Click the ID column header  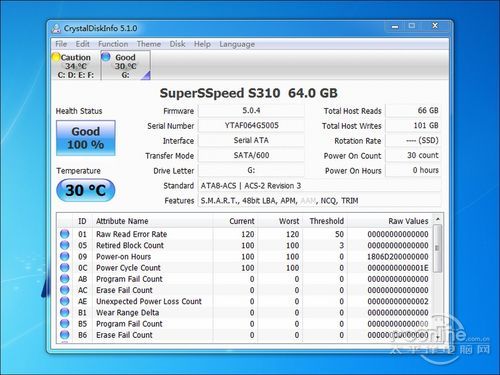tap(82, 221)
